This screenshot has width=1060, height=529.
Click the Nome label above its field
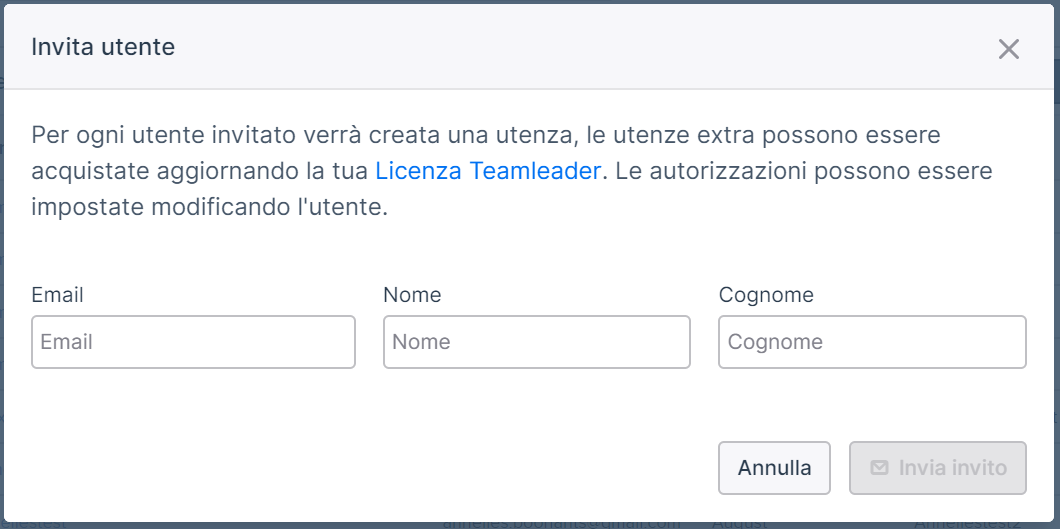[x=412, y=295]
